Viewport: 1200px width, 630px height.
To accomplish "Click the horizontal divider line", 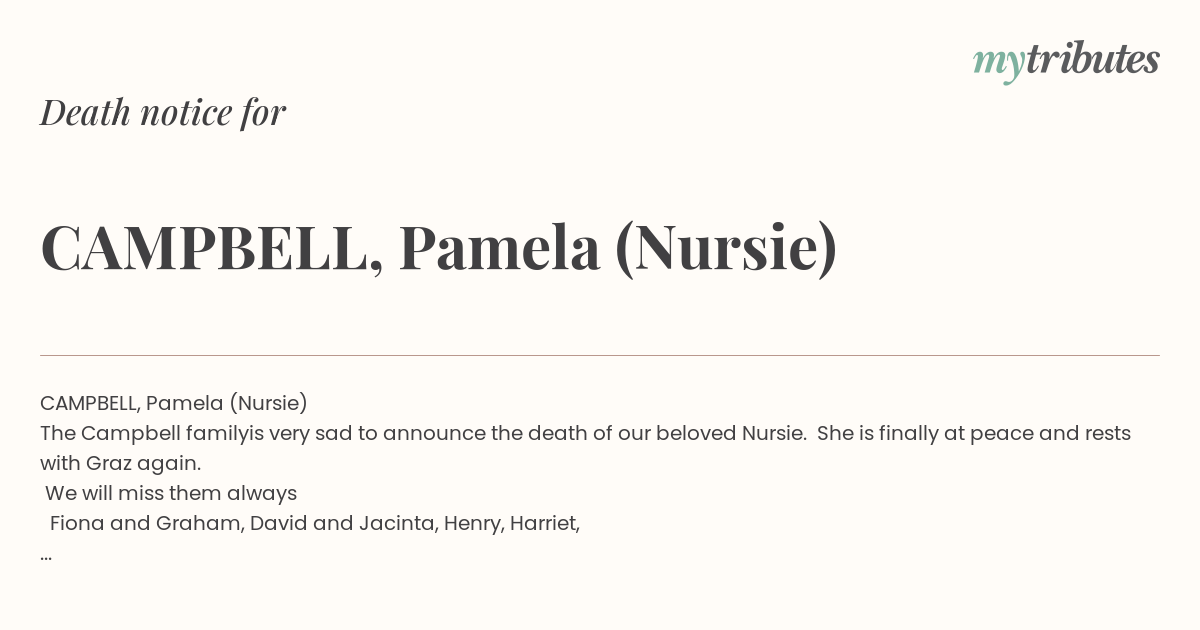I will click(x=600, y=355).
